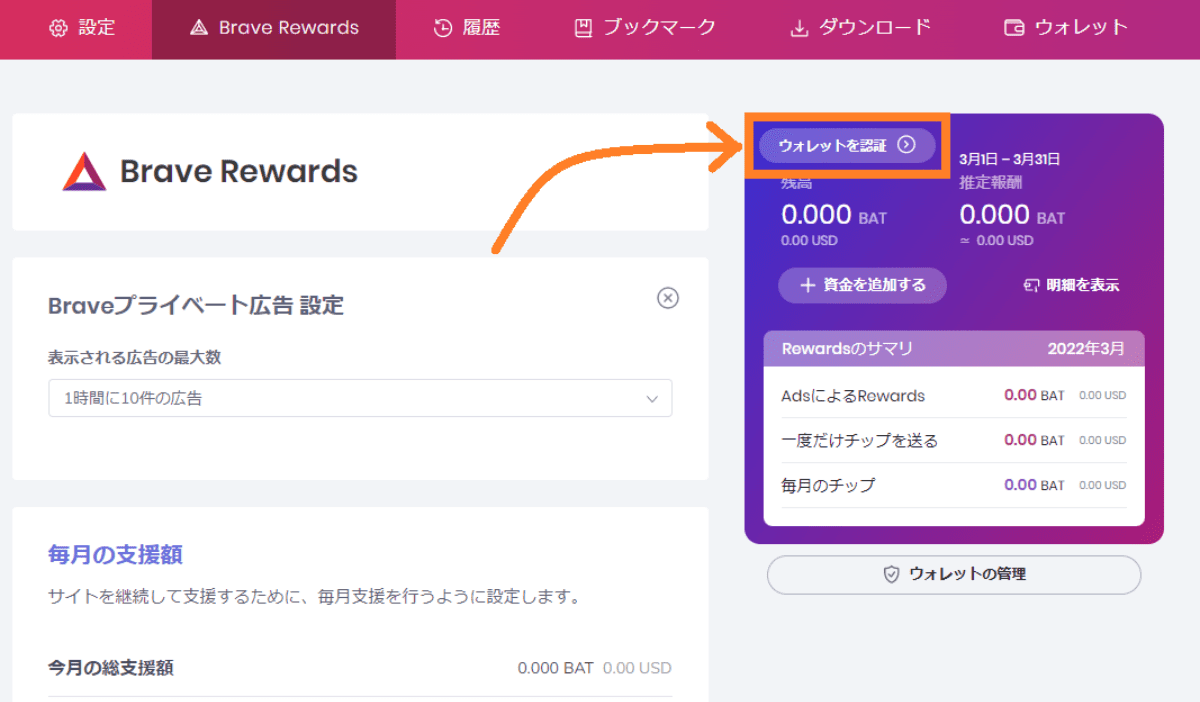
Task: Click the ウォレットを認証 verify wallet button
Action: point(846,145)
